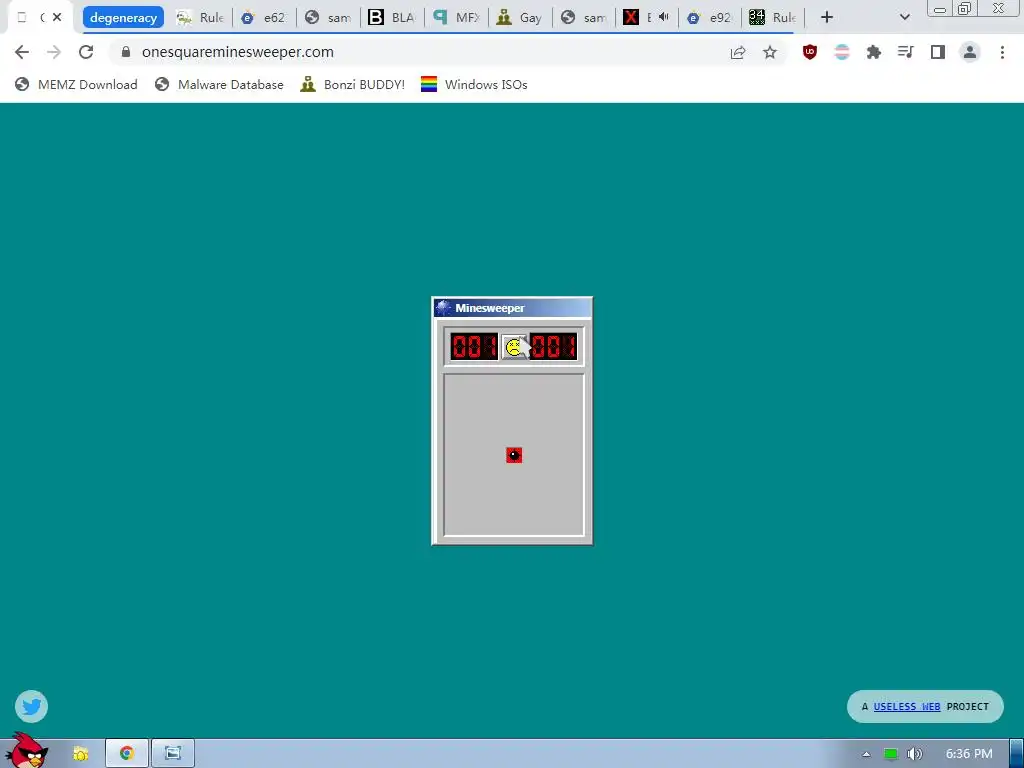Click the Minesweeper title bar globe icon
This screenshot has width=1024, height=768.
pyautogui.click(x=443, y=308)
